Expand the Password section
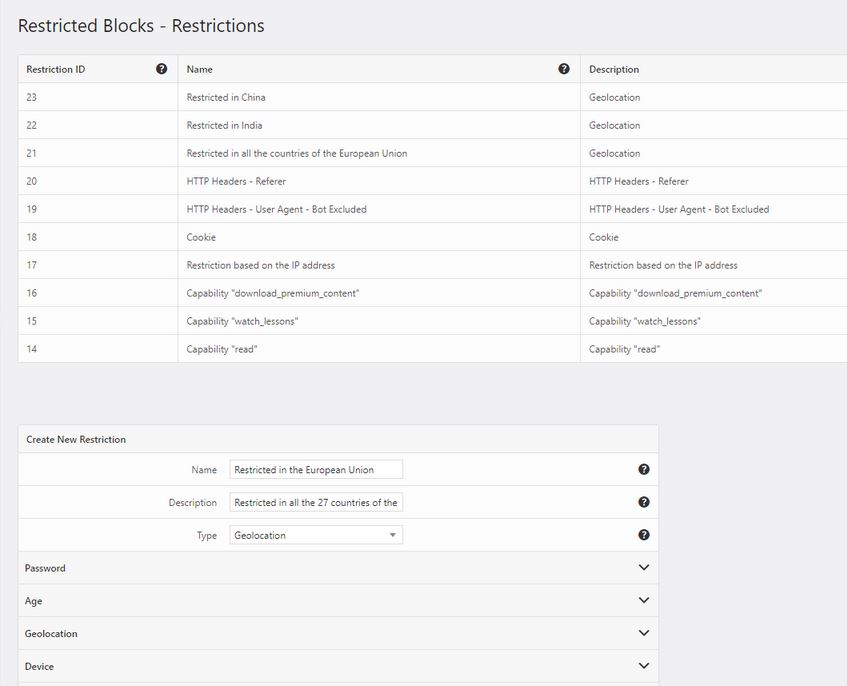This screenshot has height=686, width=847. [x=338, y=568]
